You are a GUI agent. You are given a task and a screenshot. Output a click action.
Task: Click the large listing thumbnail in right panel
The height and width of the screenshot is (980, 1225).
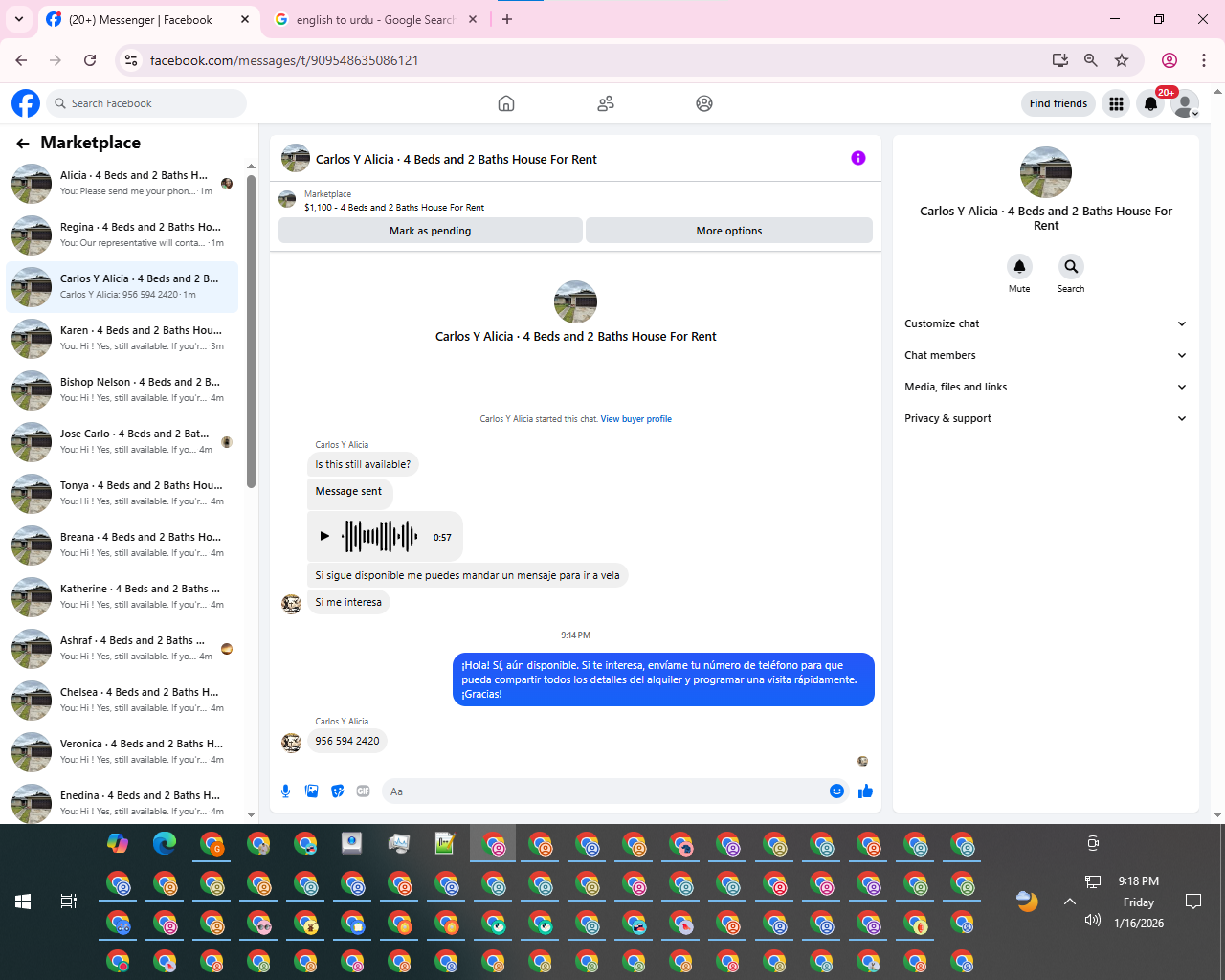coord(1046,172)
